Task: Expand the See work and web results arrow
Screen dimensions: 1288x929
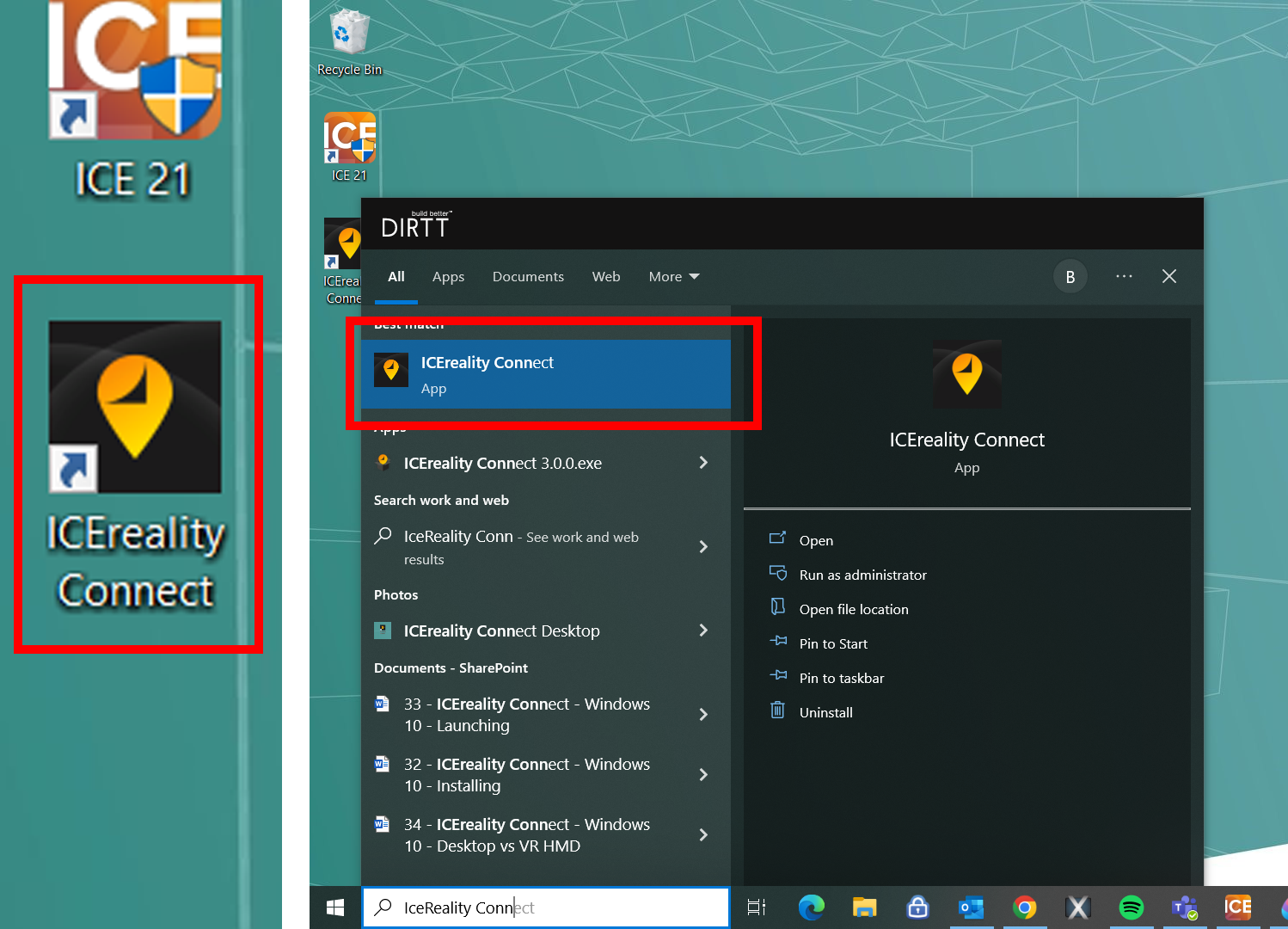Action: click(x=703, y=547)
